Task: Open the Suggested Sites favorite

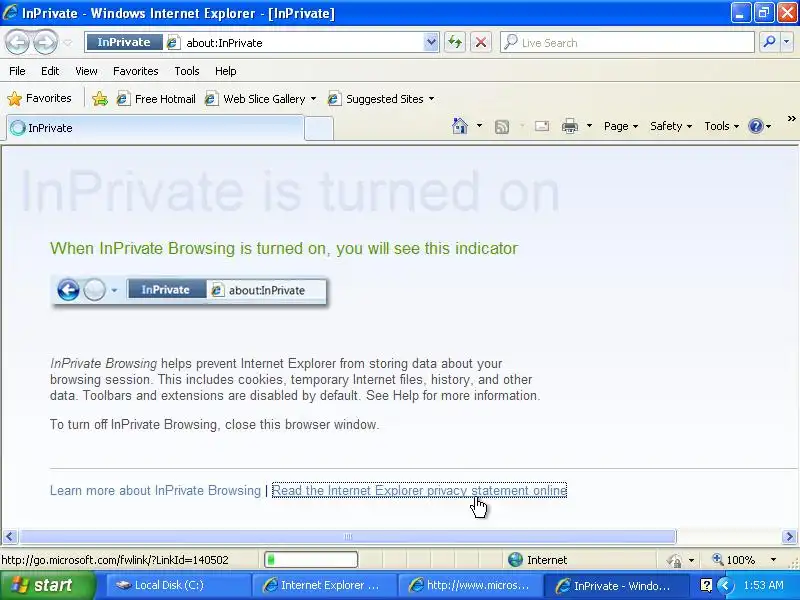Action: point(376,98)
